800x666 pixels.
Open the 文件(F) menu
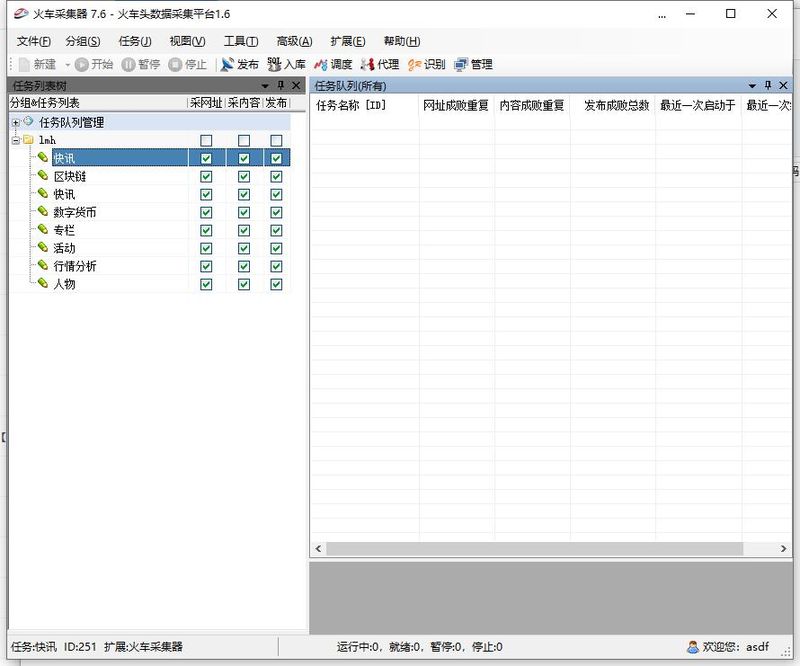[x=33, y=41]
